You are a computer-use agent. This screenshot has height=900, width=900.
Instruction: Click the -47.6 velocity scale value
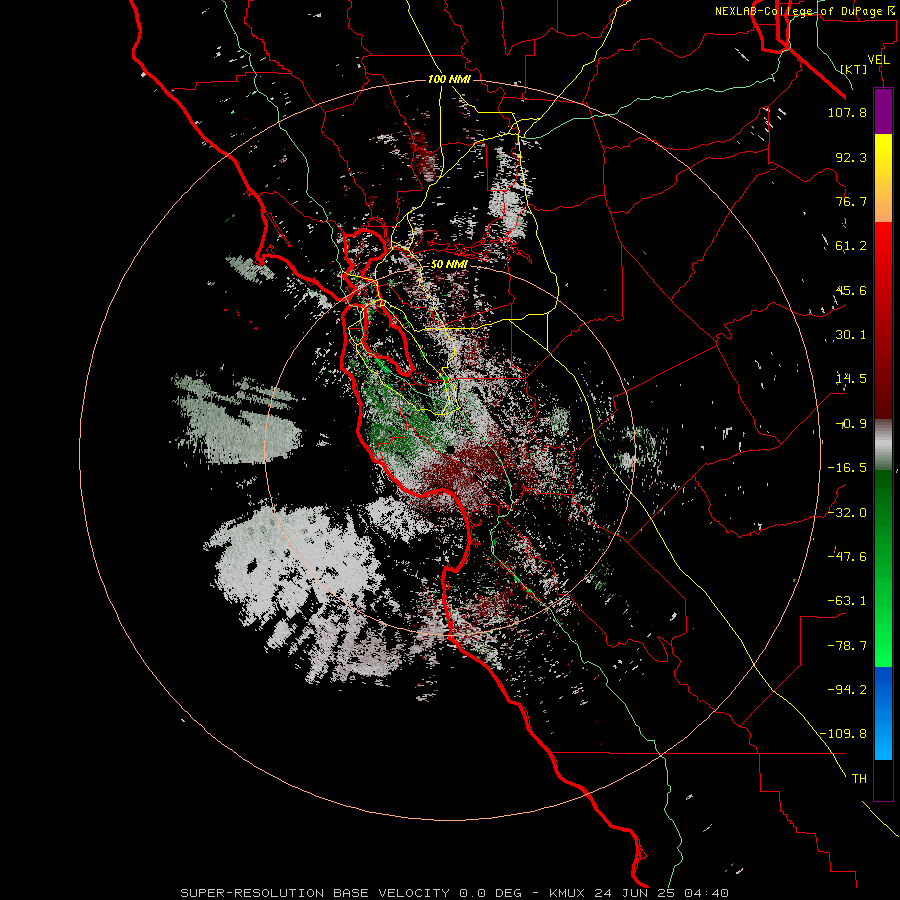tap(847, 557)
